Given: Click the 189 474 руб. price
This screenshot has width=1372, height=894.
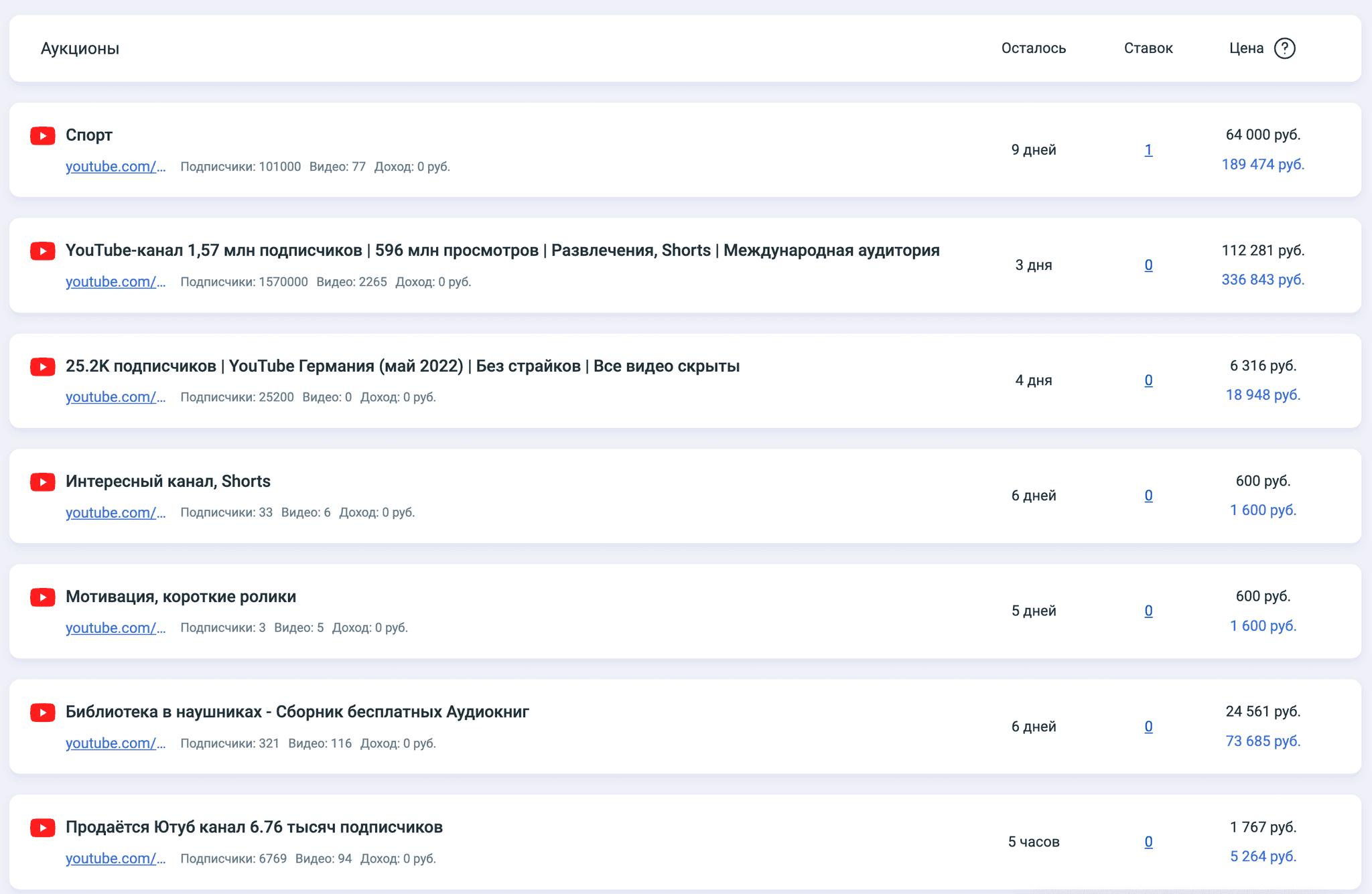Looking at the screenshot, I should (1263, 164).
